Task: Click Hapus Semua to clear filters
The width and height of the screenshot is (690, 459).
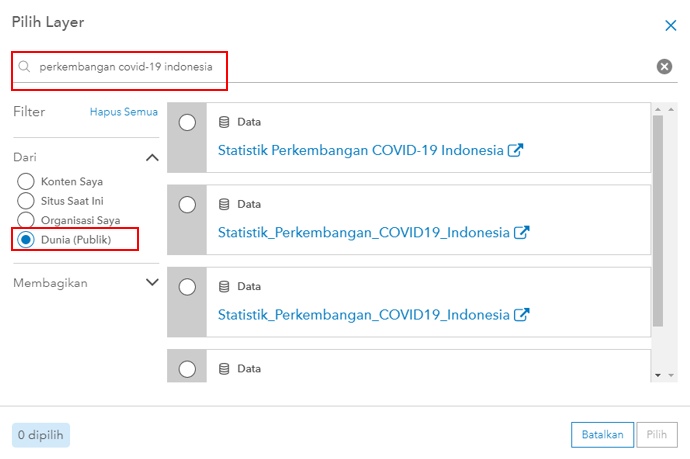Action: pos(124,112)
